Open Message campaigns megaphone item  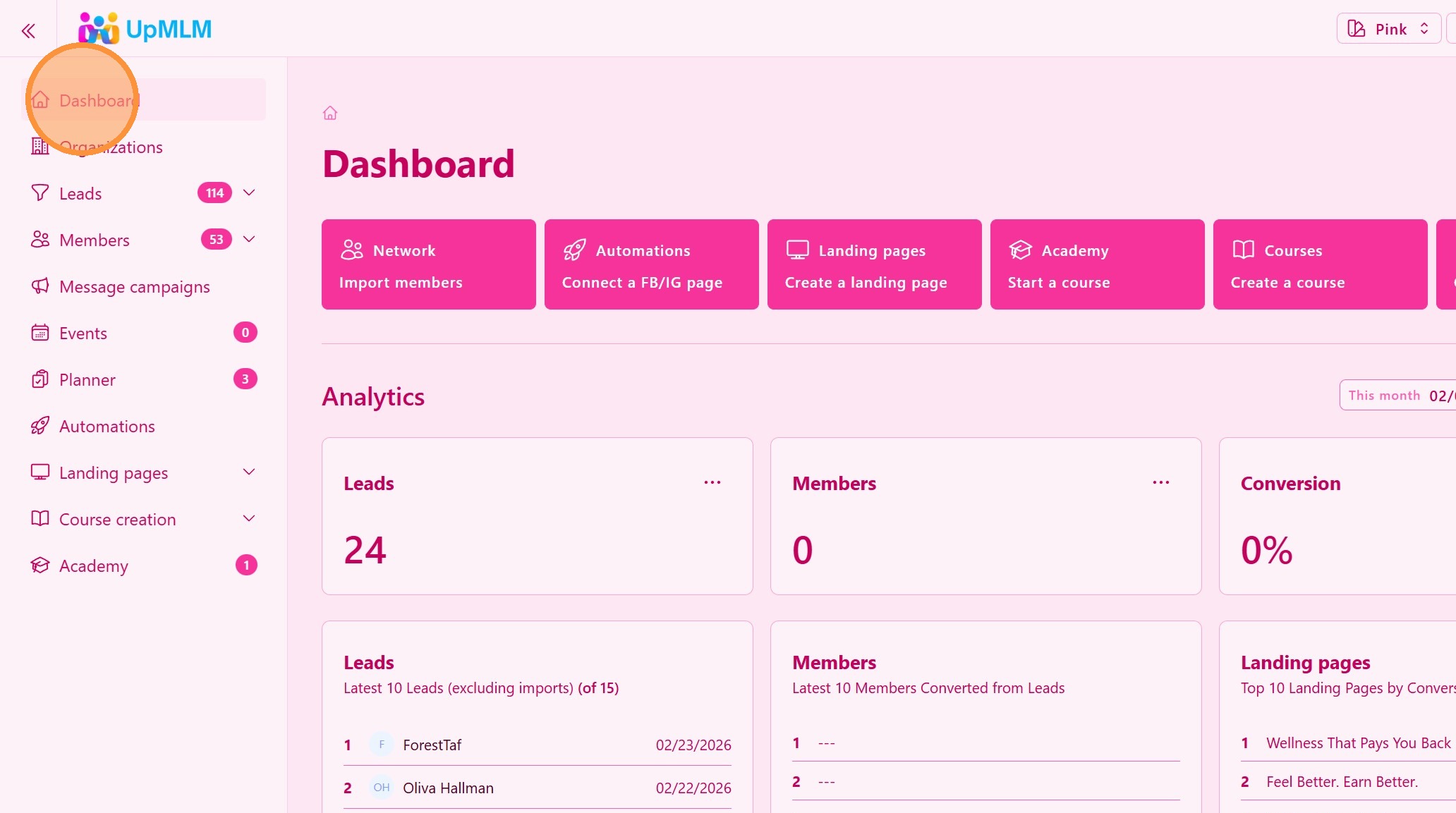point(134,287)
